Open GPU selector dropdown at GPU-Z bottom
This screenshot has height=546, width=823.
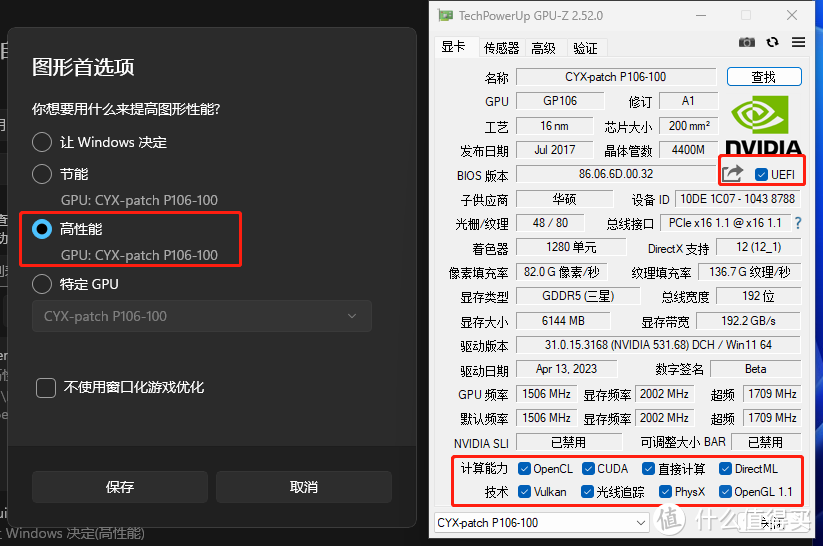click(542, 522)
